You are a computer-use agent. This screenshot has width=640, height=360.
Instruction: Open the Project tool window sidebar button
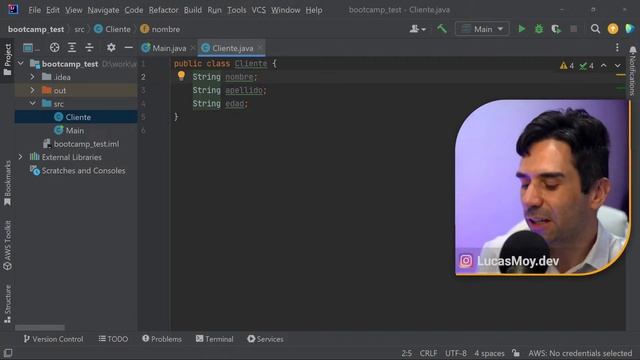click(x=7, y=60)
